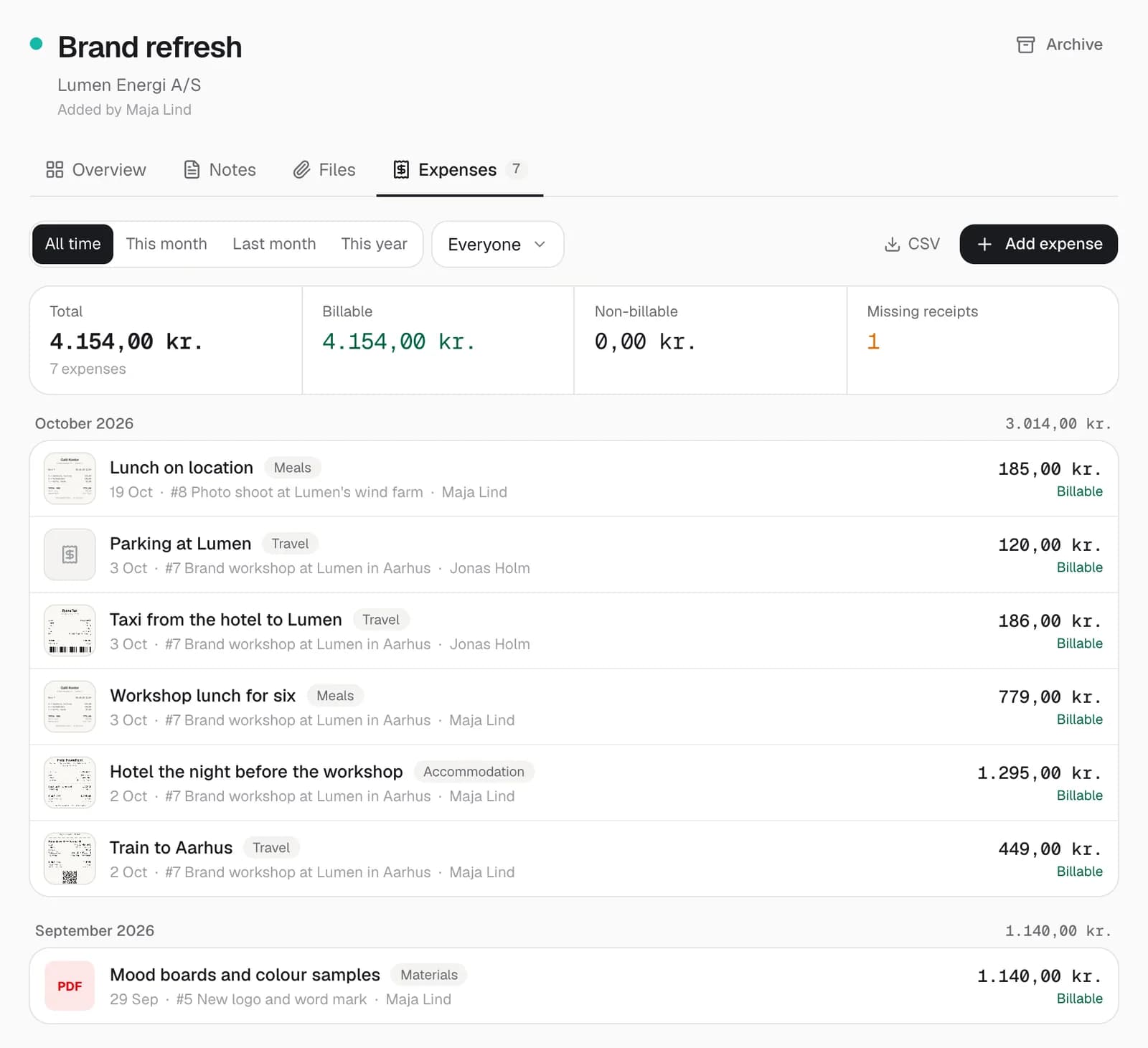Image resolution: width=1148 pixels, height=1048 pixels.
Task: Click the Overview grid icon
Action: pyautogui.click(x=55, y=169)
